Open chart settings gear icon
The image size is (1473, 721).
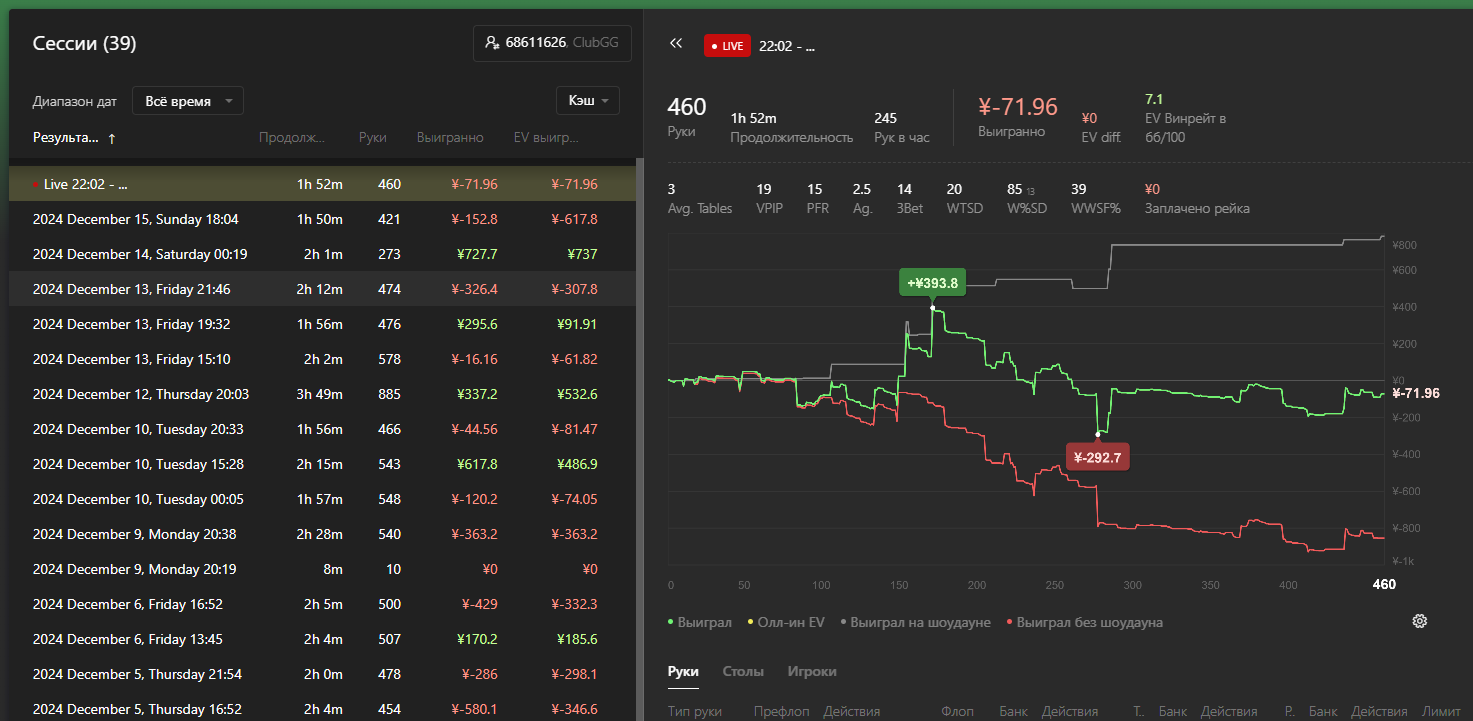pyautogui.click(x=1419, y=621)
